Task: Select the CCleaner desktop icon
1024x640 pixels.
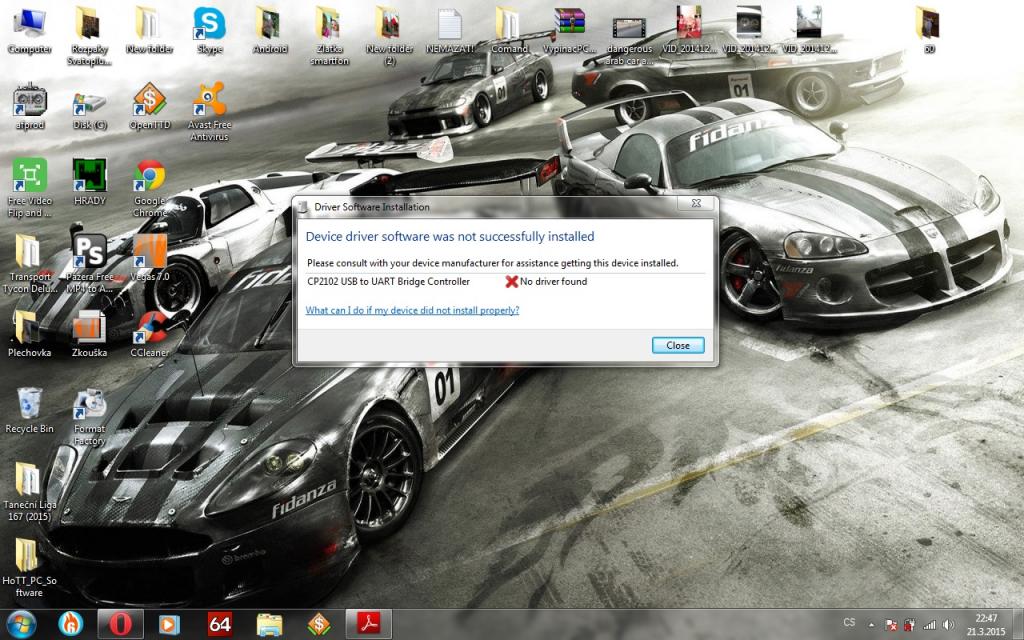Action: (149, 333)
